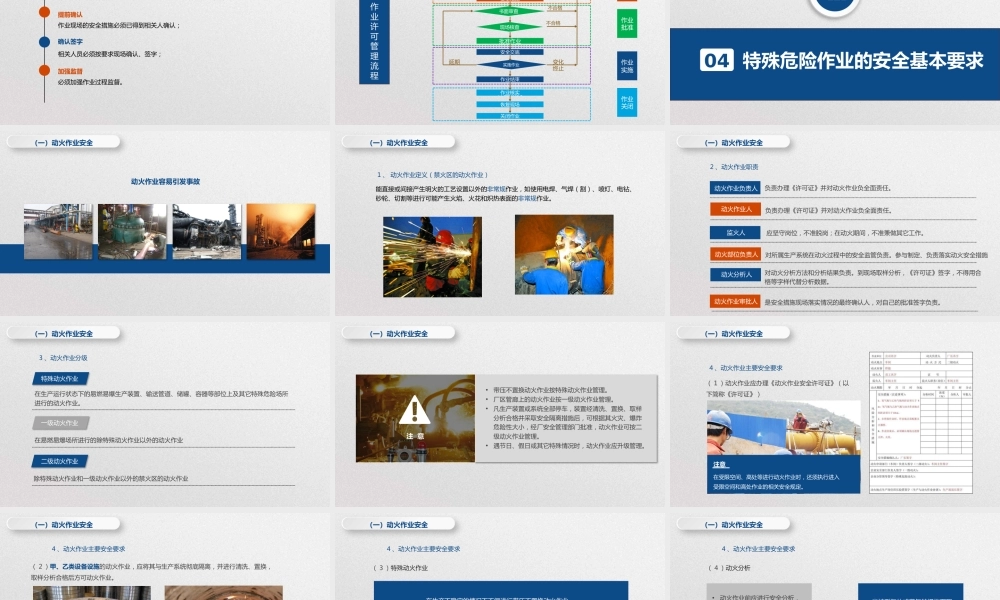Select the orange 动火作业审批人 label

(735, 301)
